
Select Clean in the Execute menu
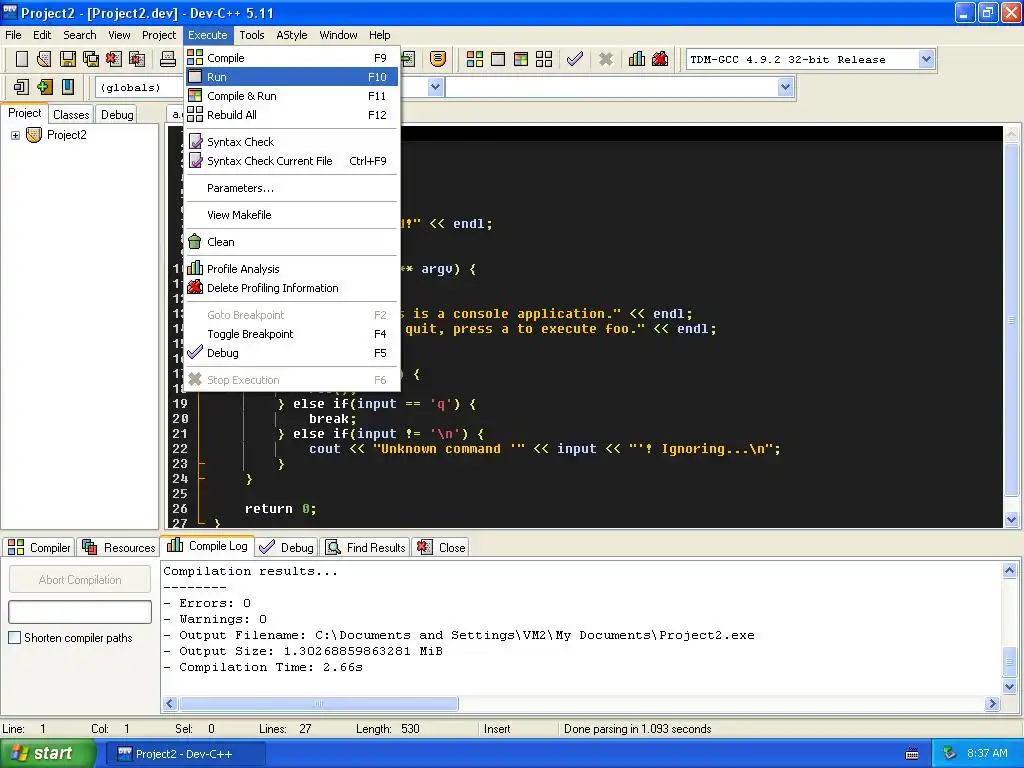(292, 242)
